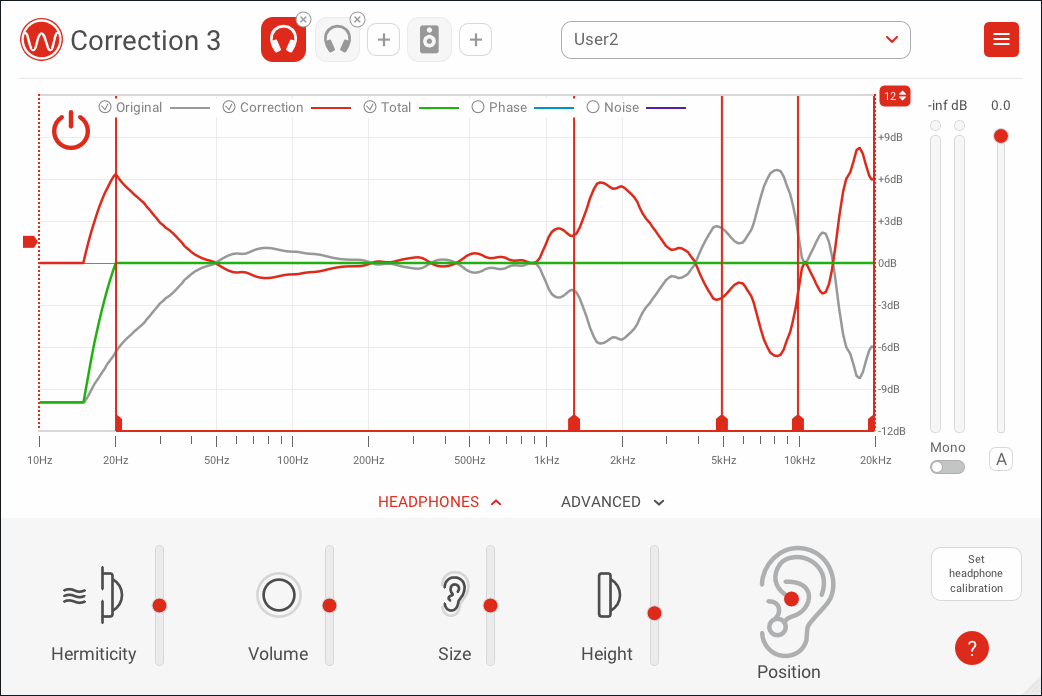Open the red hamburger menu
This screenshot has width=1042, height=696.
click(x=1001, y=40)
